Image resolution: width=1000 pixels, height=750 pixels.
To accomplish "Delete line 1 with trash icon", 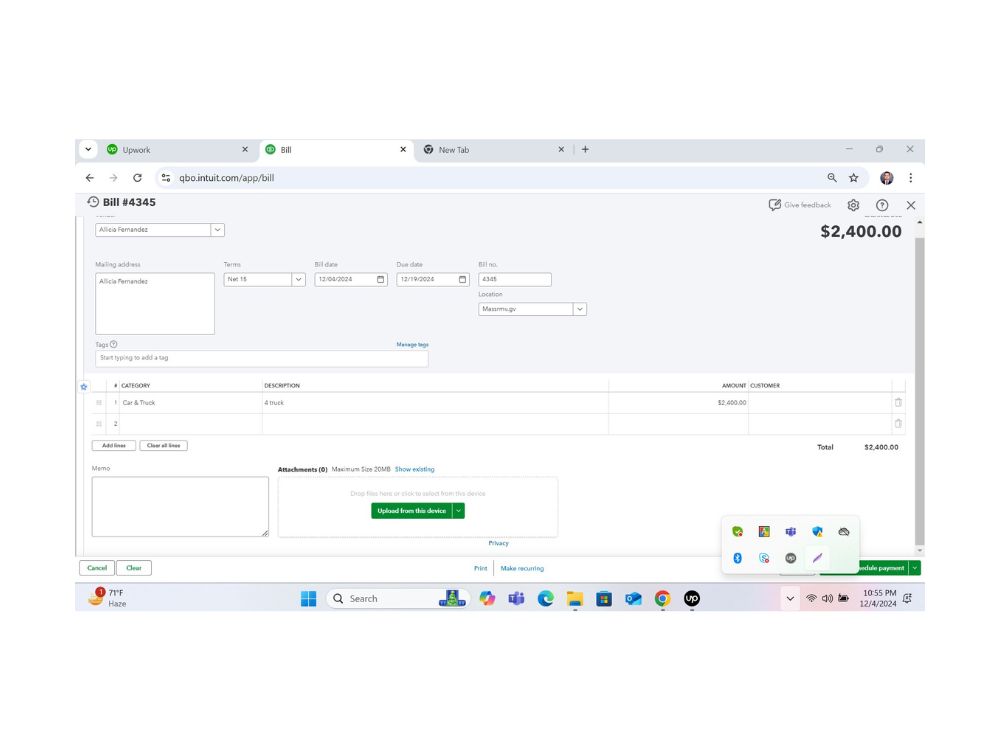I will [898, 402].
